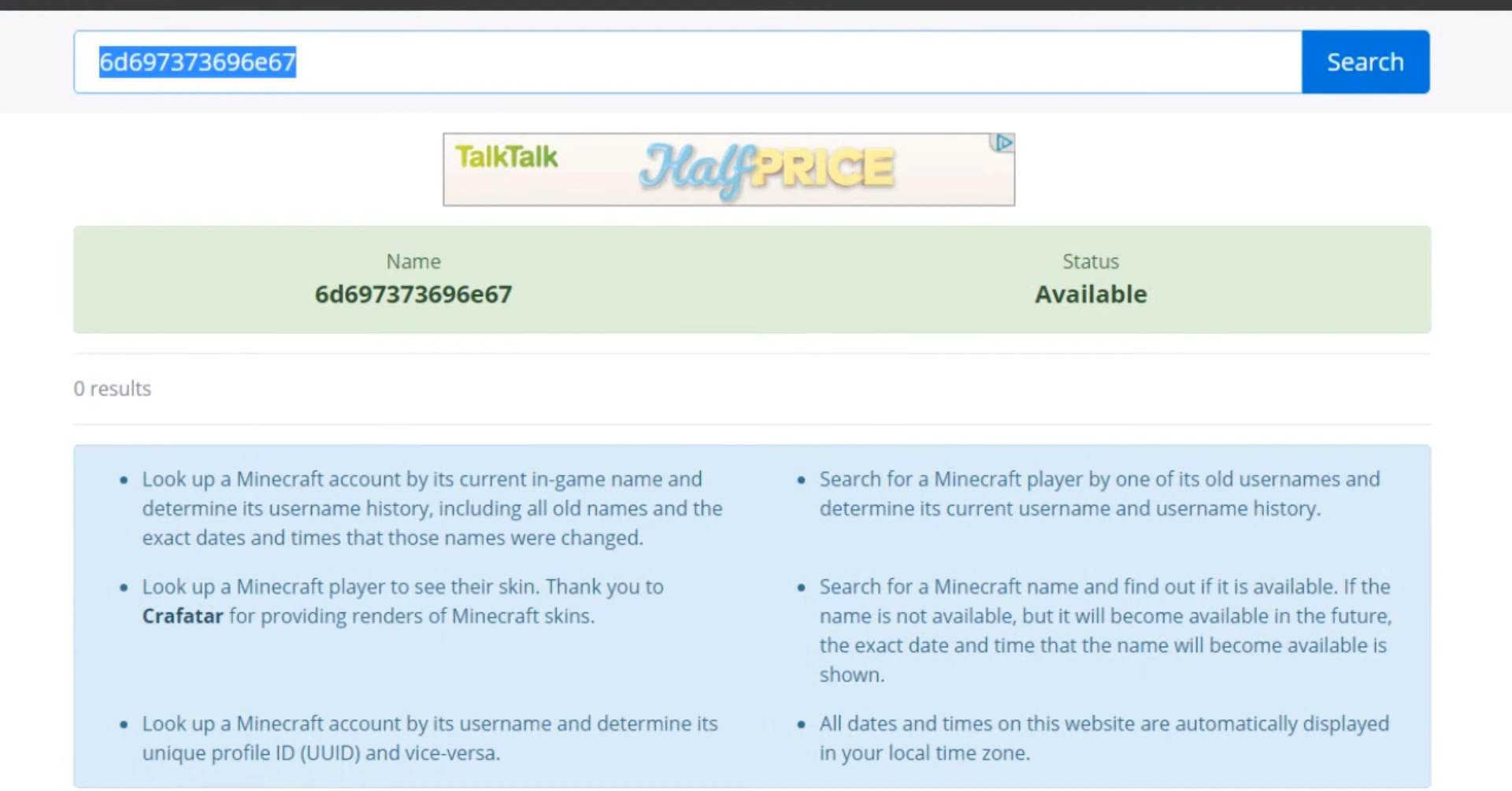The height and width of the screenshot is (791, 1512).
Task: Click the bullet about searching old usernames
Action: coord(1099,494)
